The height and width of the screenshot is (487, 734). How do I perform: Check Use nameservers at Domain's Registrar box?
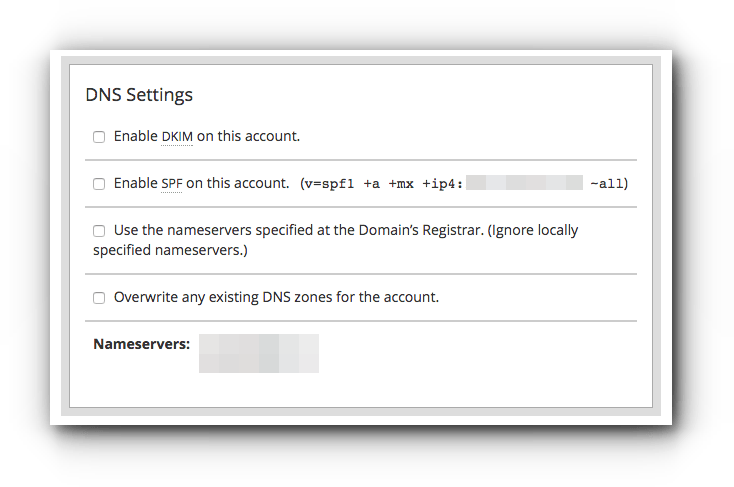coord(99,231)
